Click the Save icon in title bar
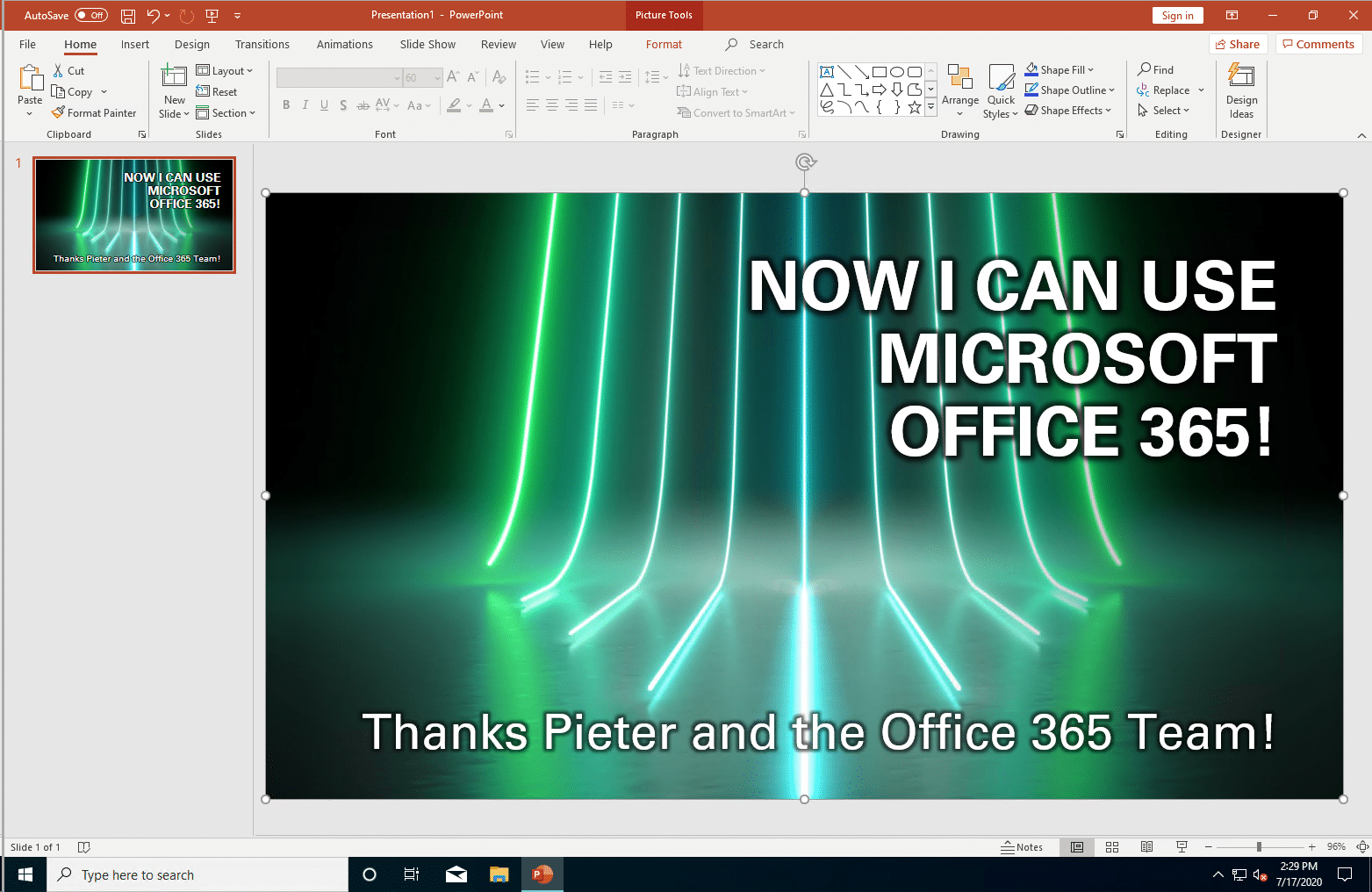1372x892 pixels. [128, 15]
